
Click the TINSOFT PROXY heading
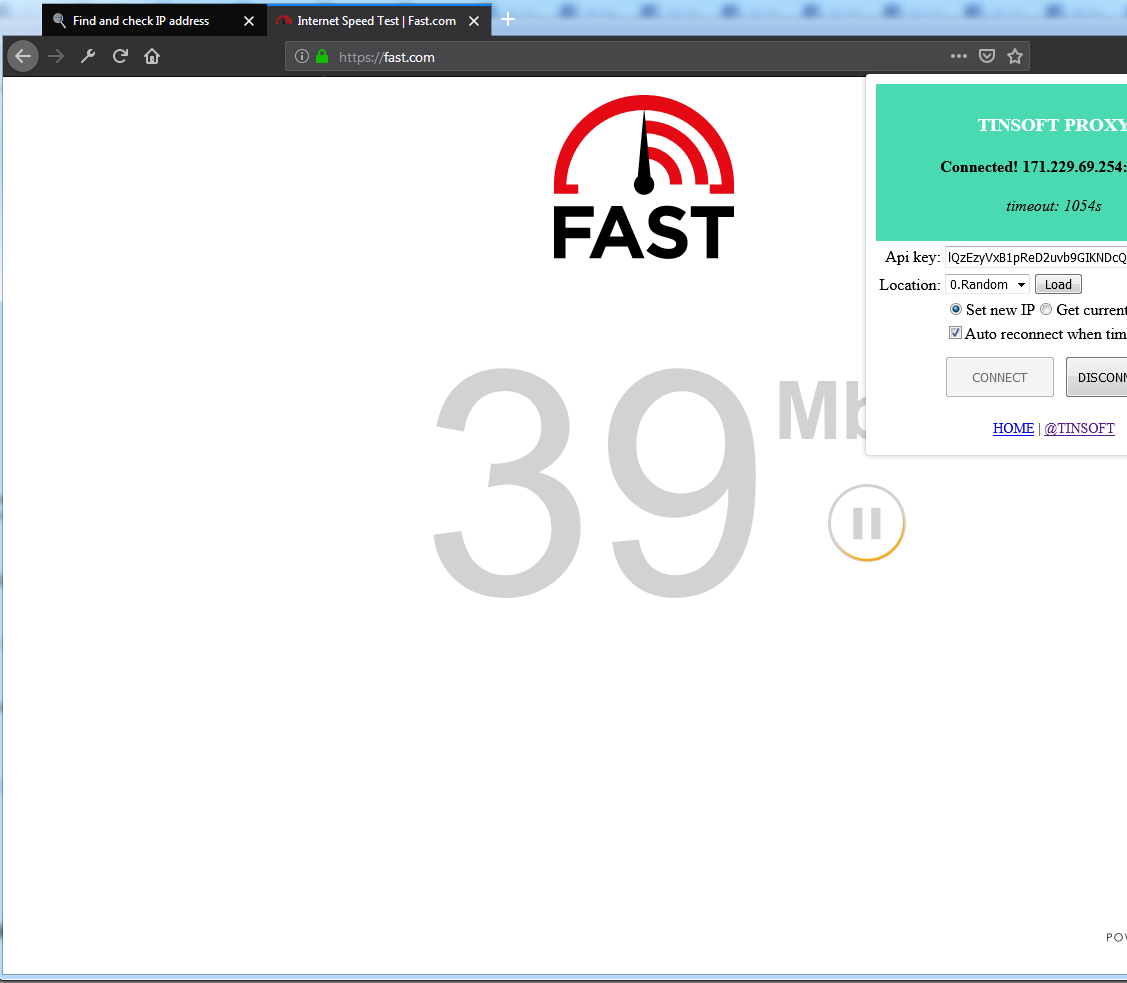(1052, 125)
